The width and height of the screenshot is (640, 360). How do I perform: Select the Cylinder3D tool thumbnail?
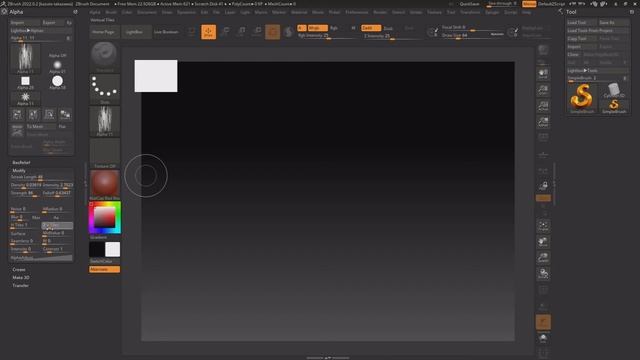[614, 90]
